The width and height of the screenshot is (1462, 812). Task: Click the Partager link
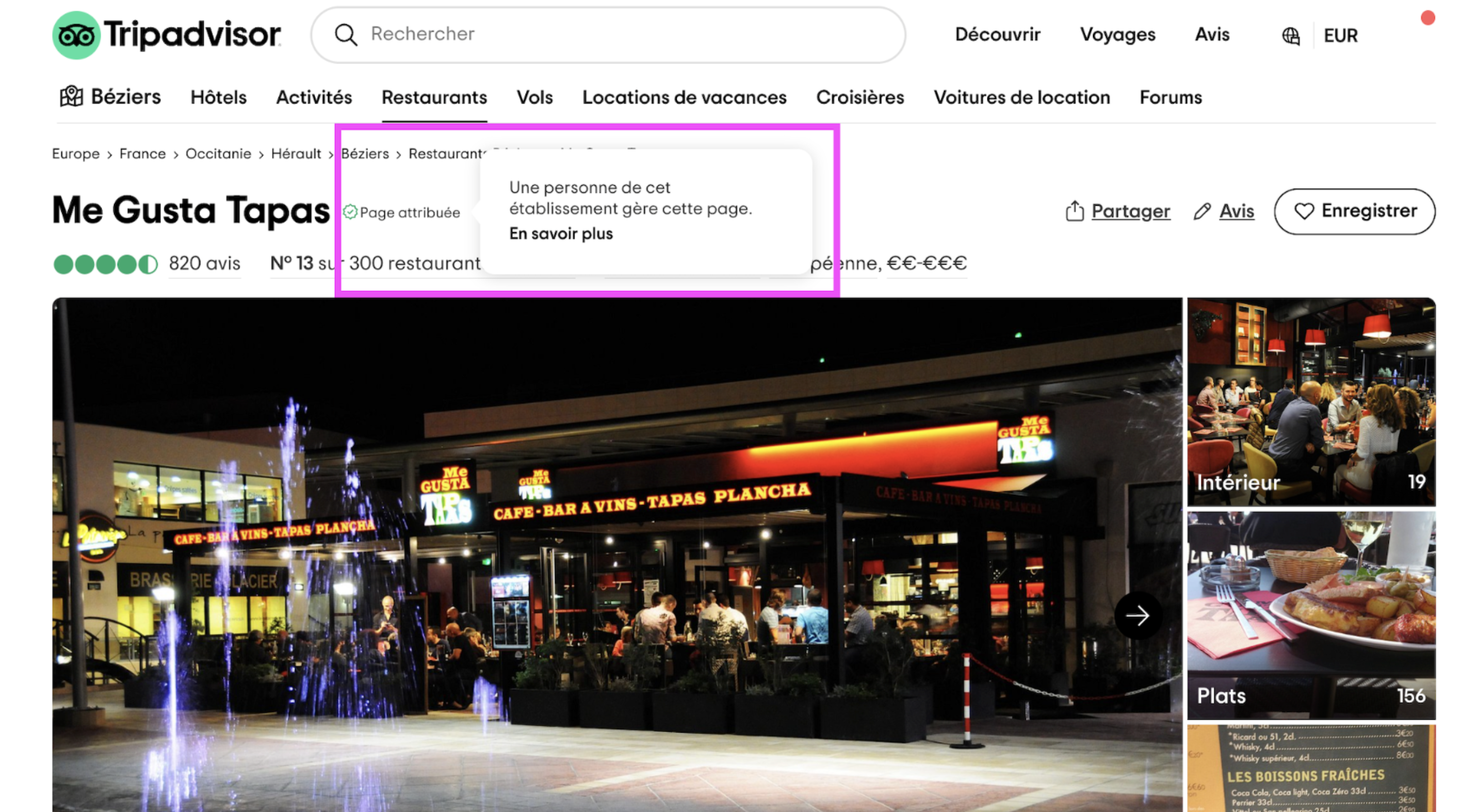pos(1131,211)
